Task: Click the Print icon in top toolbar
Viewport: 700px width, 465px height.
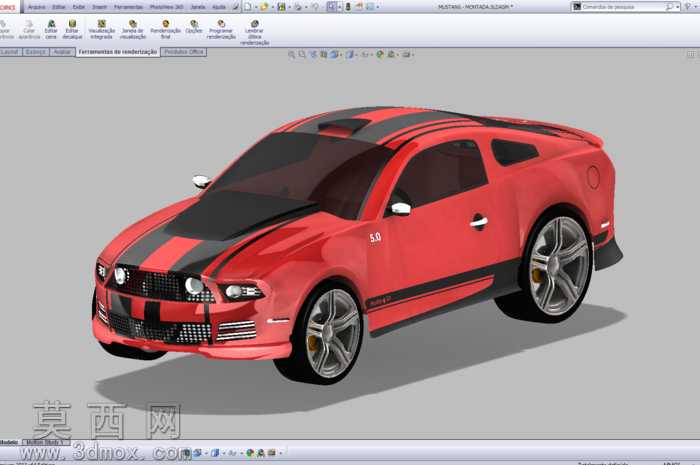Action: pyautogui.click(x=298, y=7)
